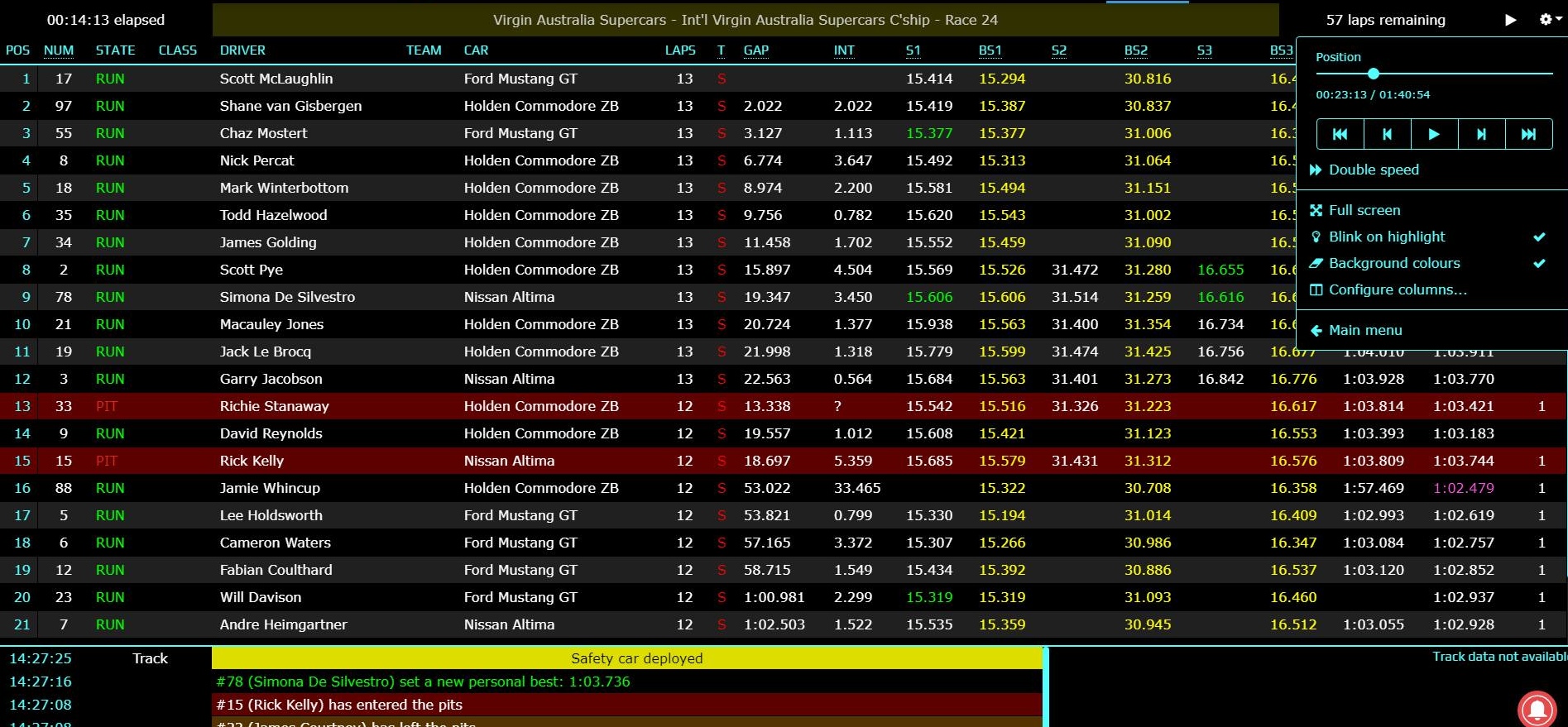The image size is (1568, 727).
Task: Click the replay time 00:23:13 / 01:40:54
Action: (1373, 94)
